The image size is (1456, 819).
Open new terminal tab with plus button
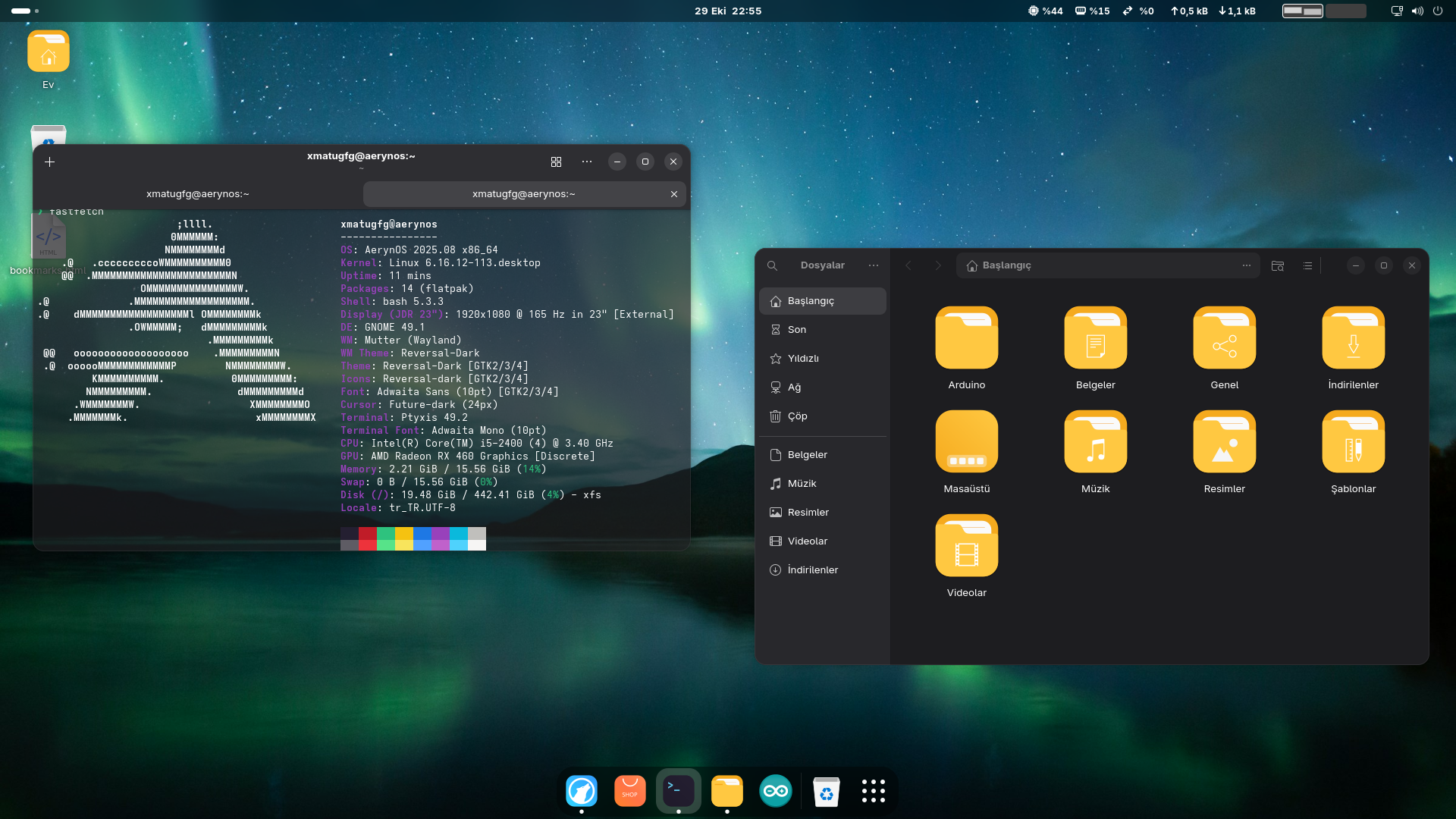pos(49,162)
